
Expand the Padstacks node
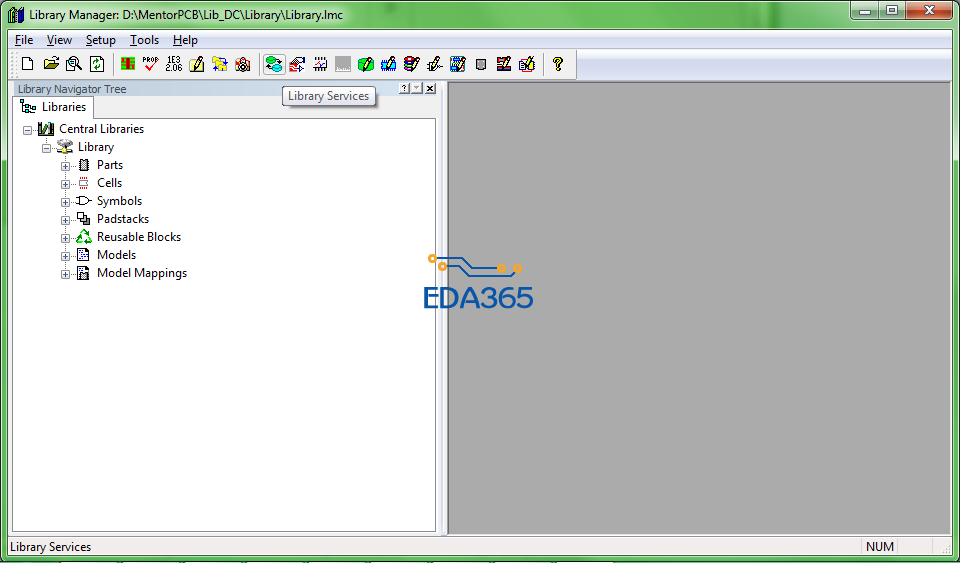tap(66, 220)
